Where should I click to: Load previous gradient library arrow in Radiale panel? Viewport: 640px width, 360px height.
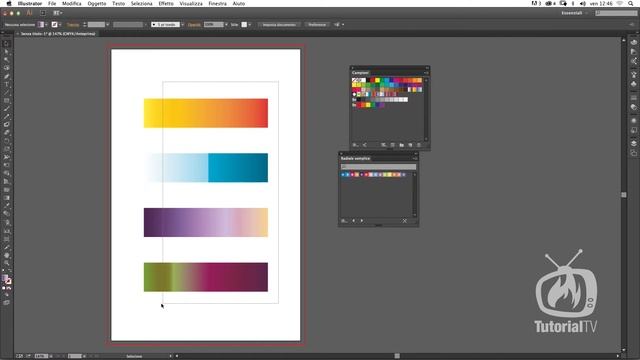[353, 221]
